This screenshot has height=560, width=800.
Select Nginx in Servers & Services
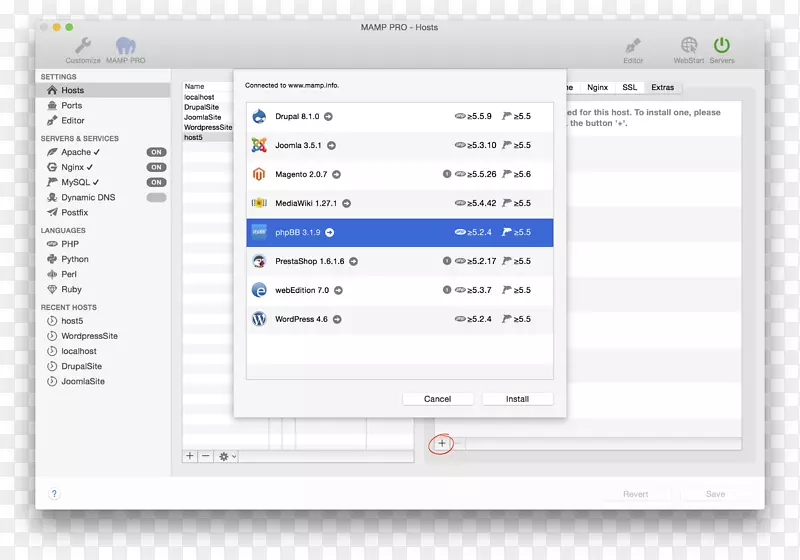coord(71,167)
